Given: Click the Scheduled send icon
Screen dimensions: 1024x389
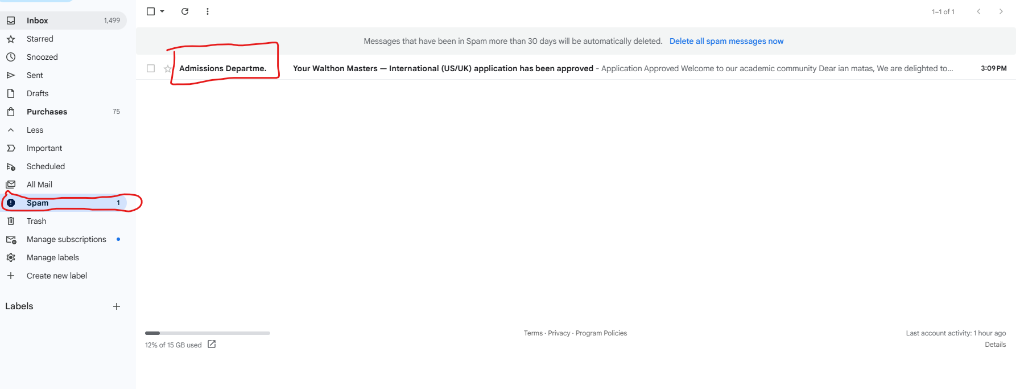Looking at the screenshot, I should (10, 166).
